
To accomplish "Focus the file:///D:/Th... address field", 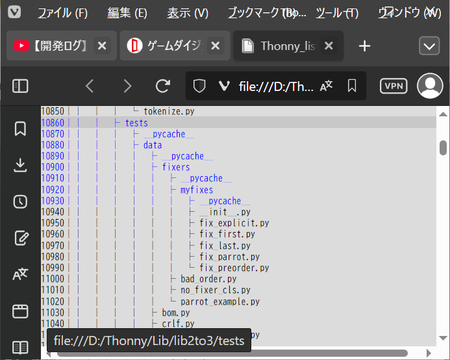I will (x=276, y=87).
